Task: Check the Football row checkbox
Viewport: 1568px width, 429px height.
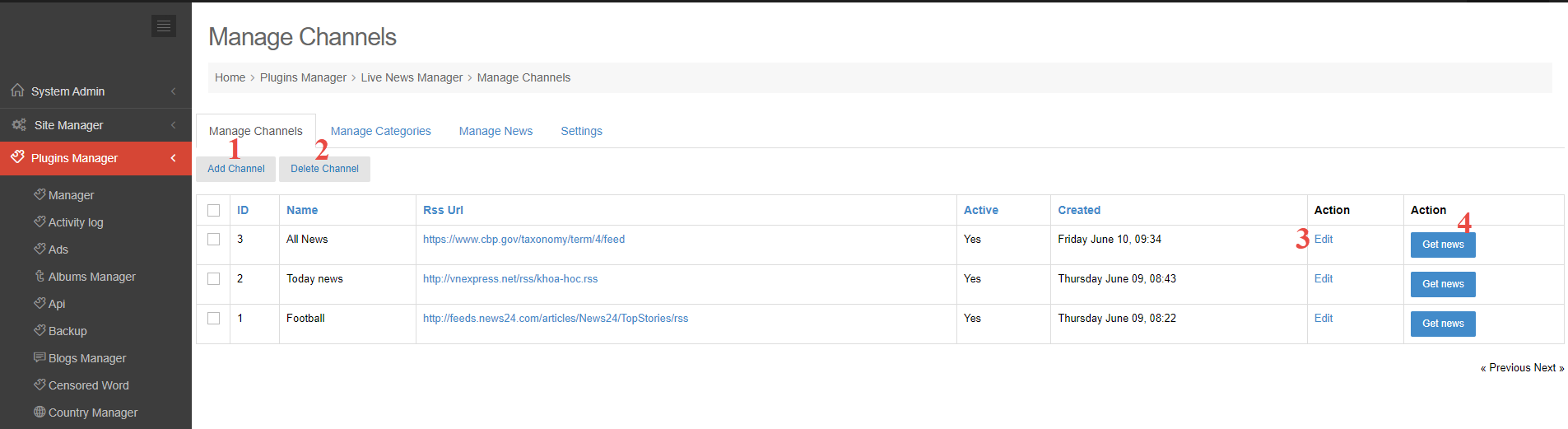Action: click(214, 318)
